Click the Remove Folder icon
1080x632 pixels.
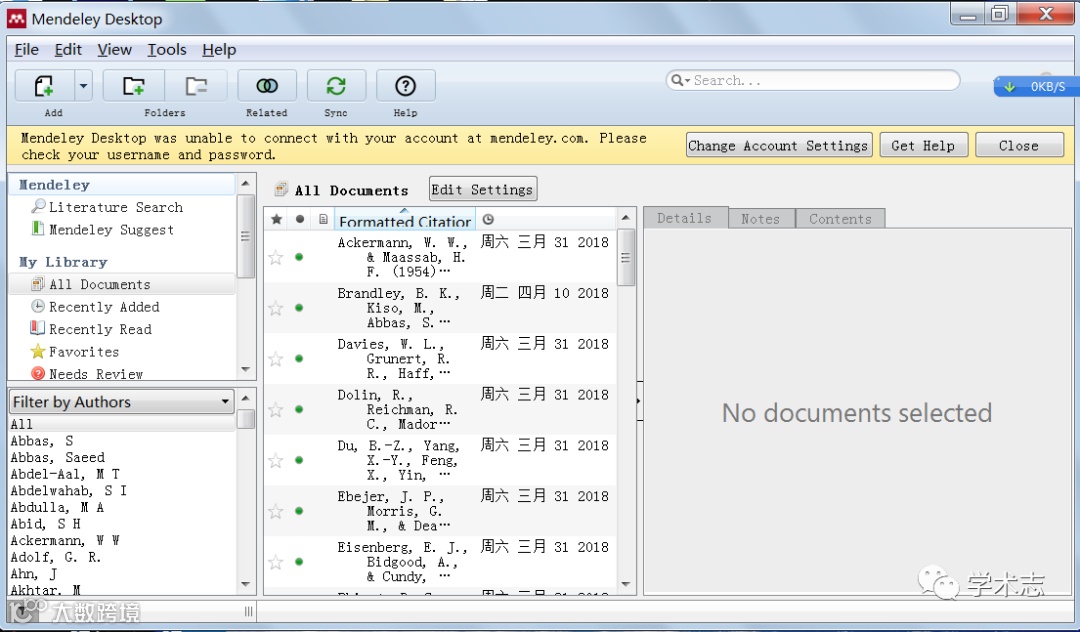(x=196, y=86)
